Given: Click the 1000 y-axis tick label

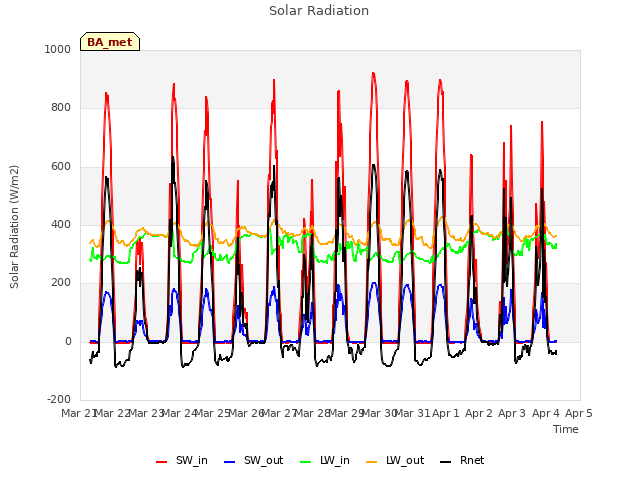Looking at the screenshot, I should coord(58,49).
